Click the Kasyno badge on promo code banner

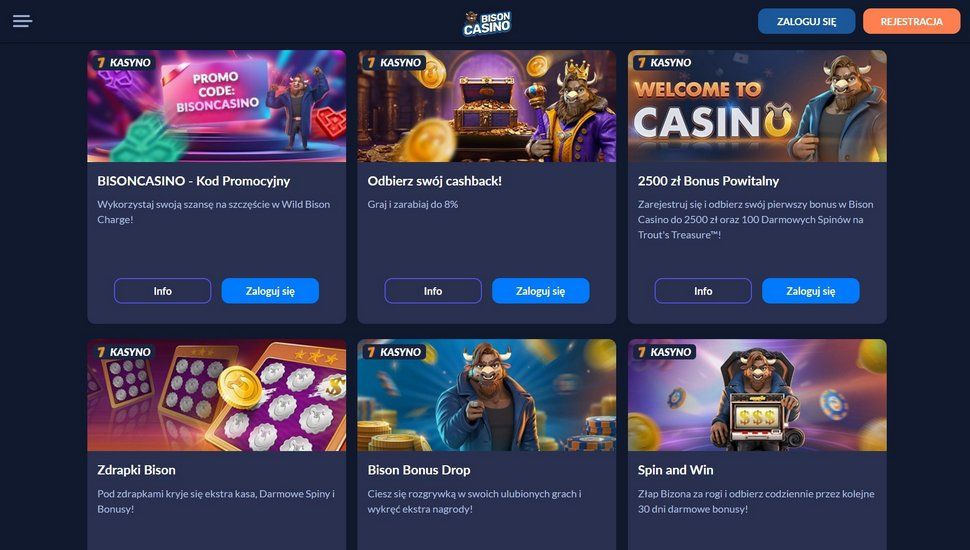(124, 62)
